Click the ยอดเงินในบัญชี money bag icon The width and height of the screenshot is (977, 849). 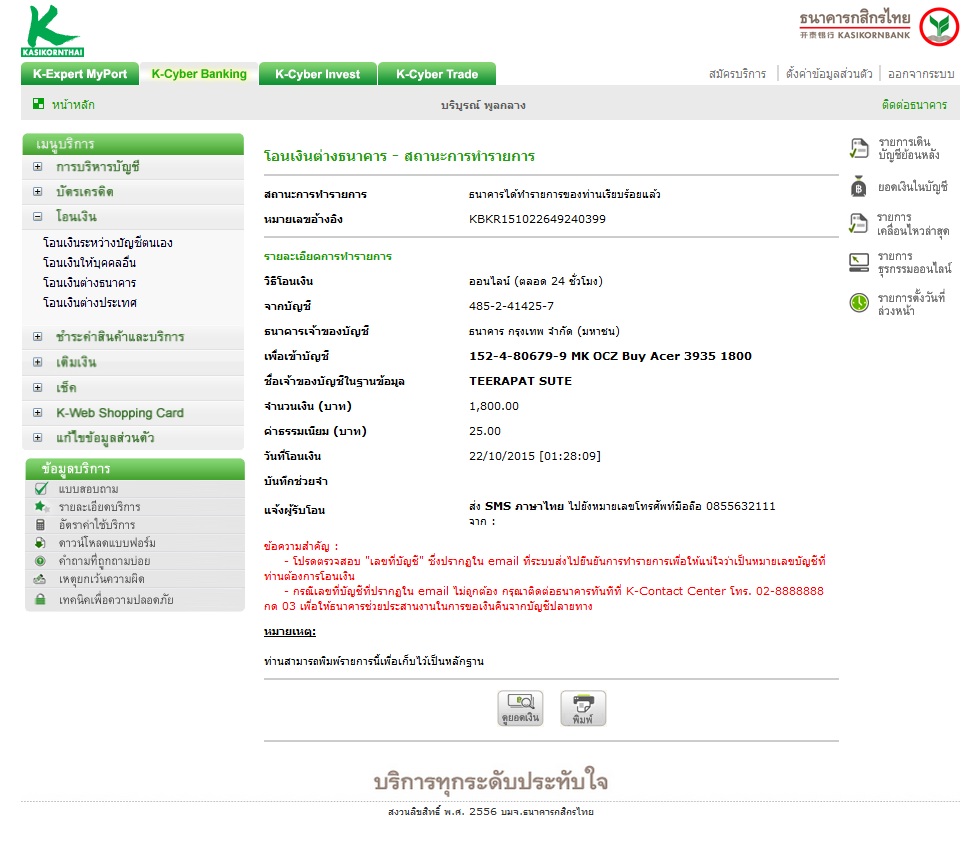coord(859,186)
